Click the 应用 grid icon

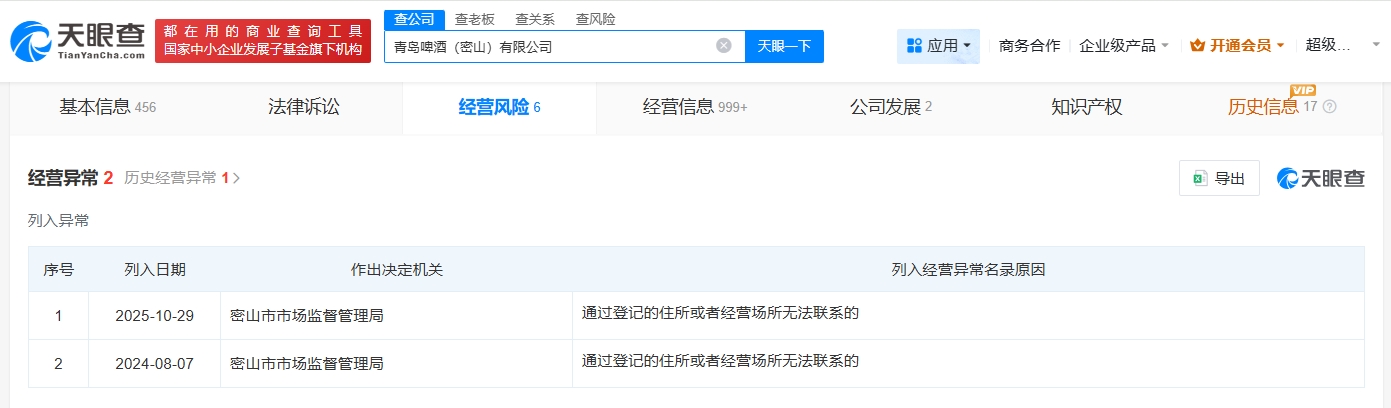click(914, 46)
